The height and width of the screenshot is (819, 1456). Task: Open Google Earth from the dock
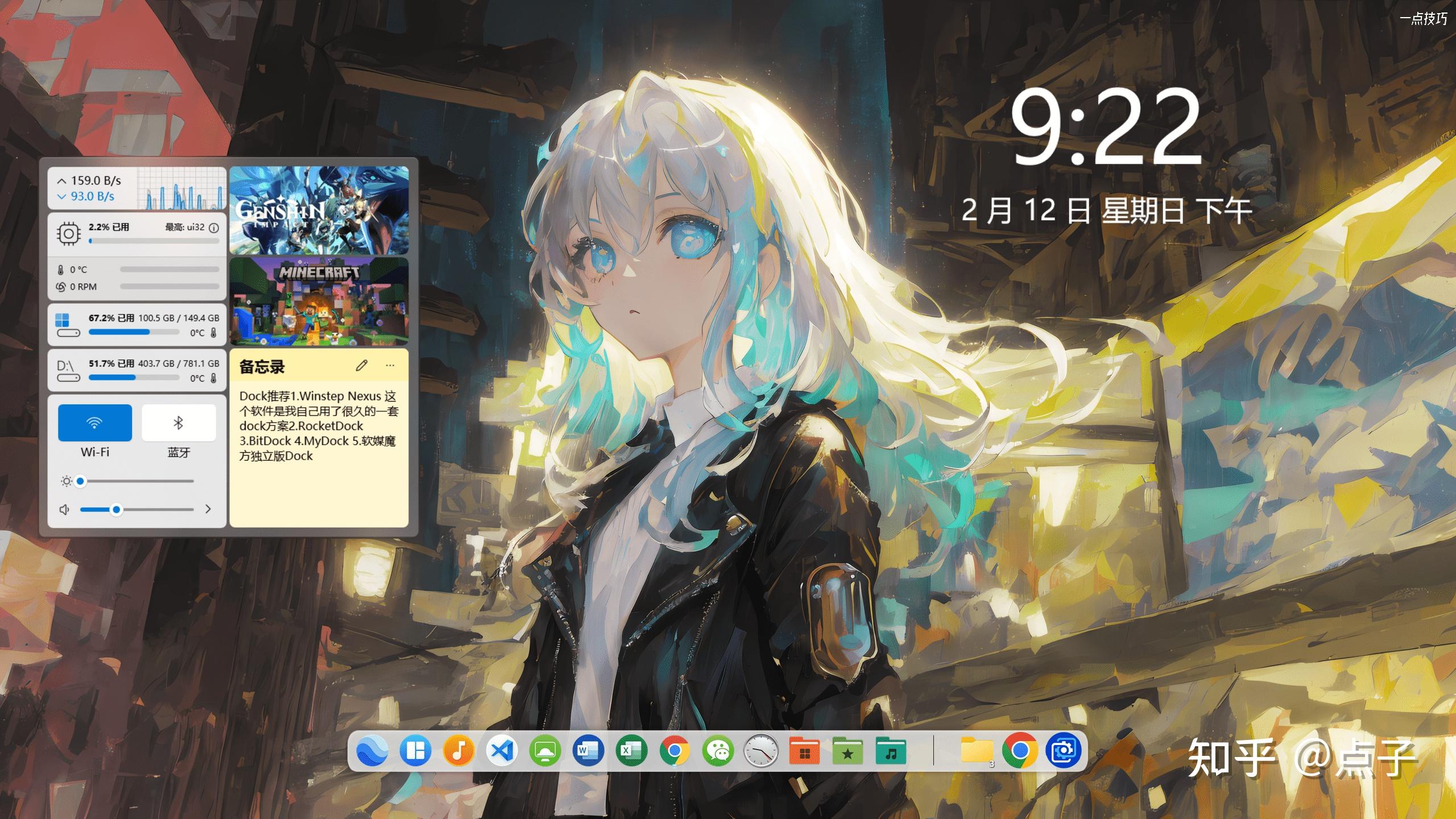tap(374, 751)
